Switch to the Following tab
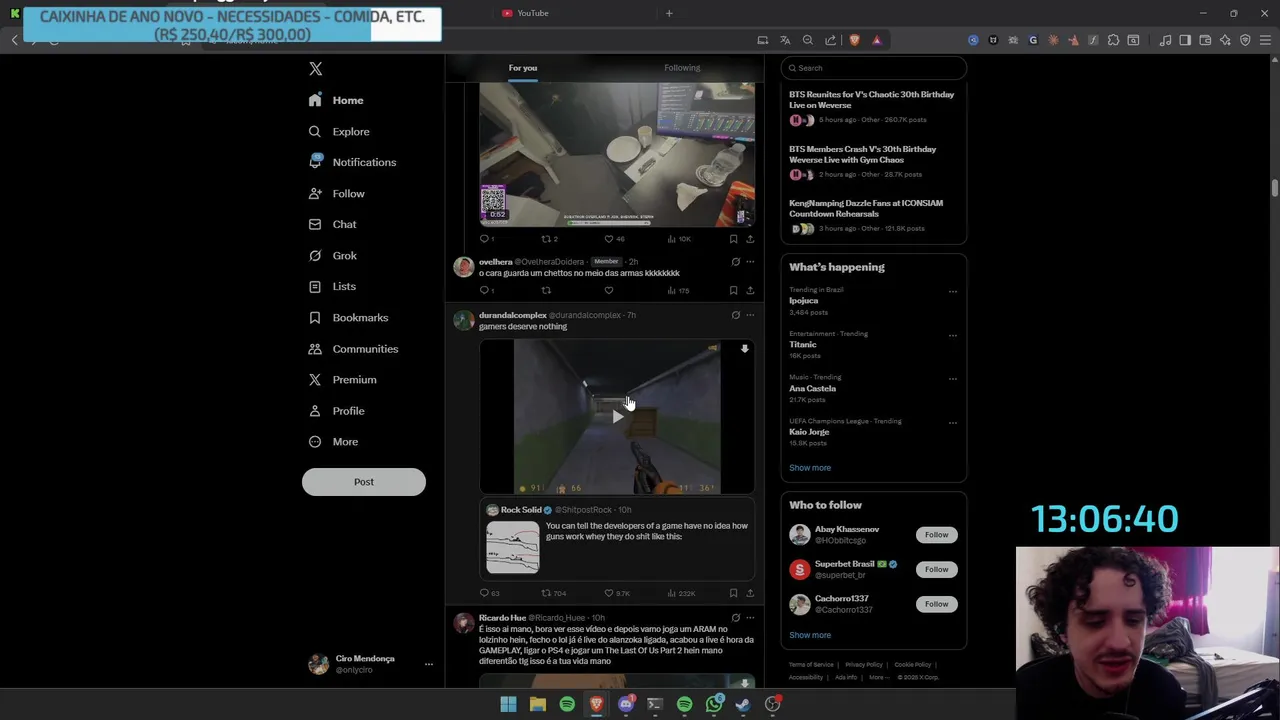The height and width of the screenshot is (720, 1280). 682,68
